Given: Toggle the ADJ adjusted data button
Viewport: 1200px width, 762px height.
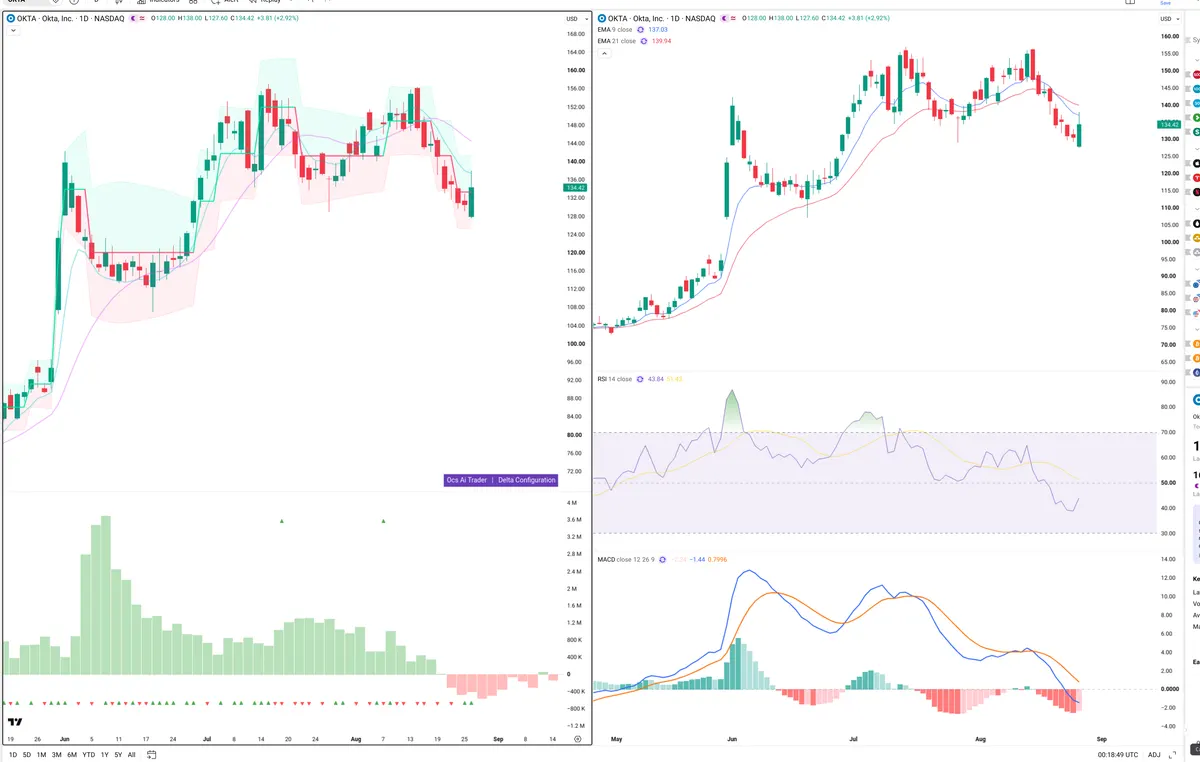Looking at the screenshot, I should 1154,754.
